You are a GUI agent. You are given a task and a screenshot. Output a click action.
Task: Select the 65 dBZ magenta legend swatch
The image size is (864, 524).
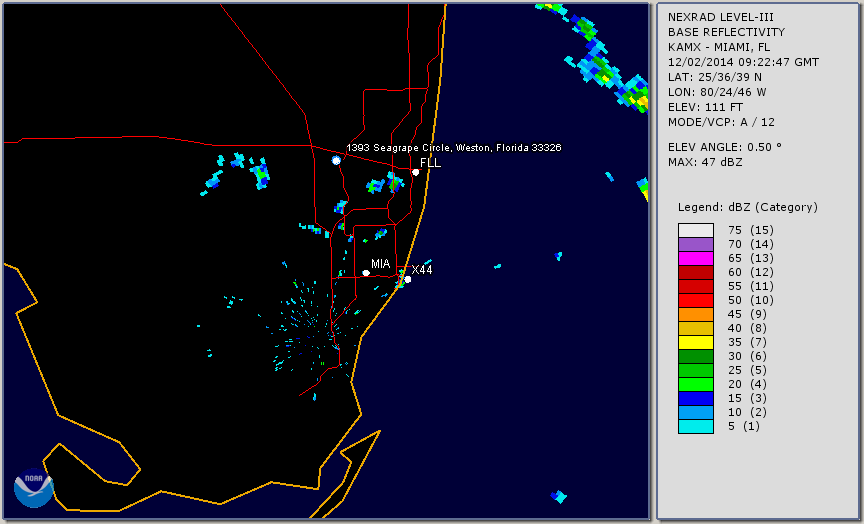(x=696, y=258)
